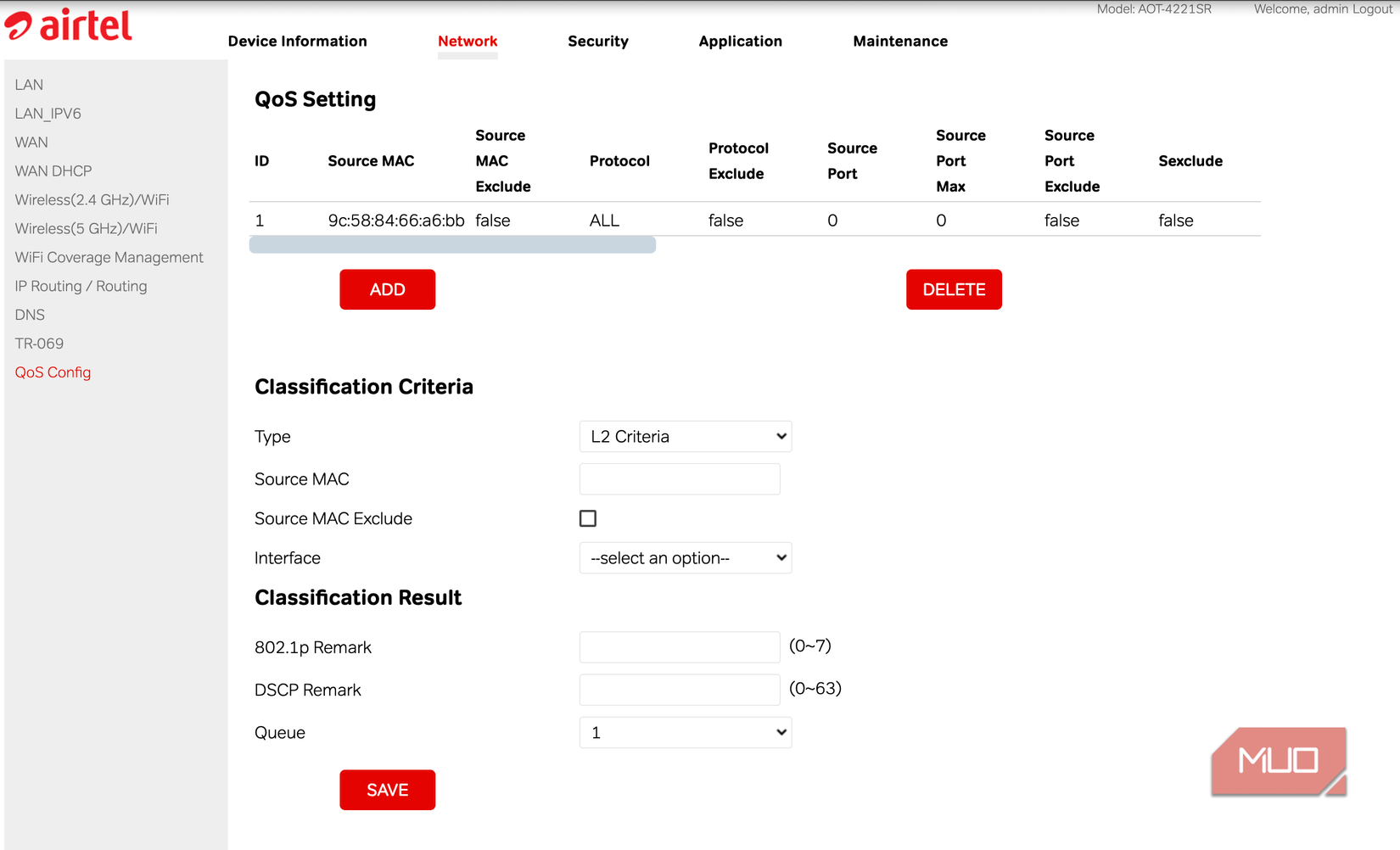Click the Source Port Exclude column header

(1072, 161)
